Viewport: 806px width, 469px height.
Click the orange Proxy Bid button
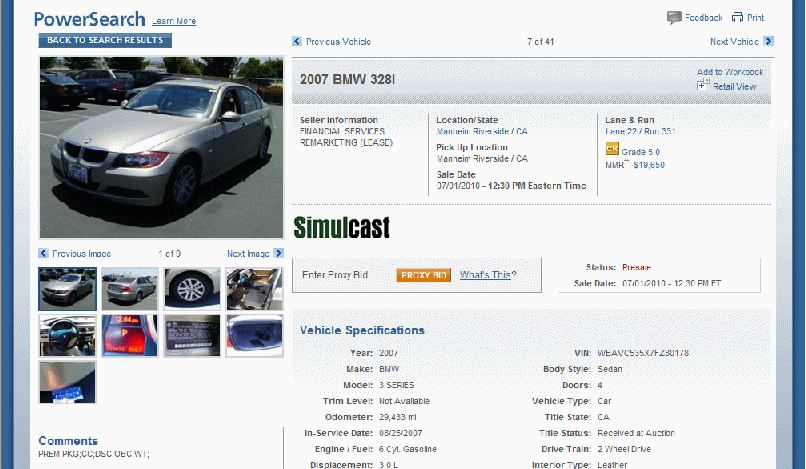(424, 275)
